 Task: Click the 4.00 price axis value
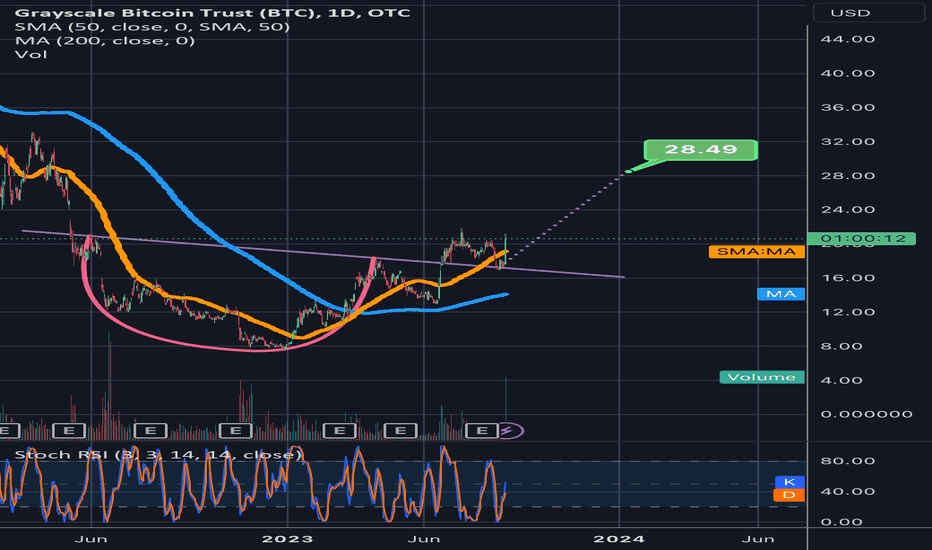click(x=841, y=381)
